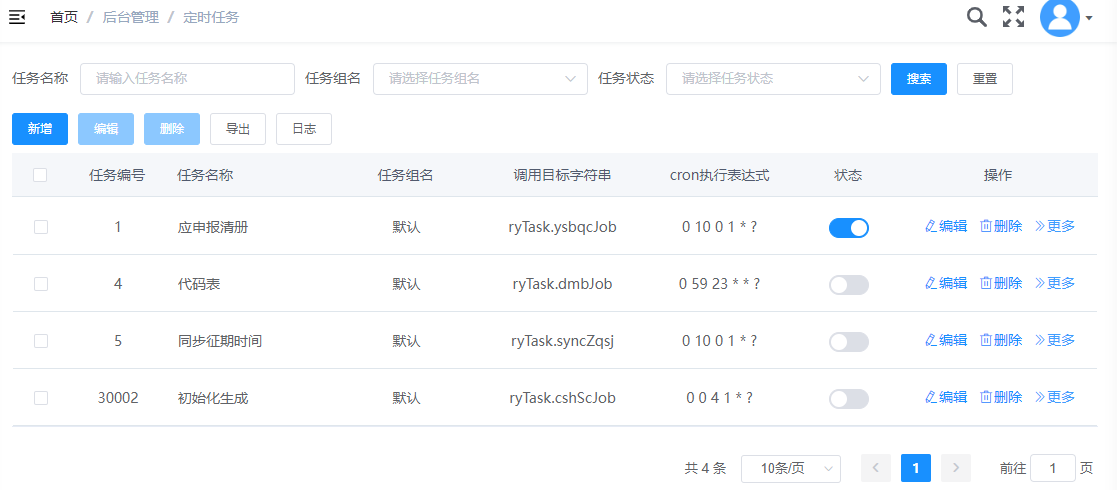Viewport: 1117px width, 490px height.
Task: Edit the 应申报清册 row
Action: (x=946, y=226)
